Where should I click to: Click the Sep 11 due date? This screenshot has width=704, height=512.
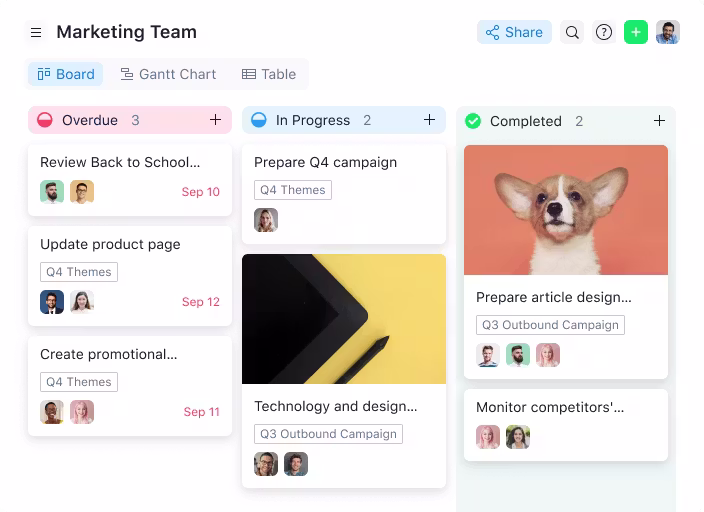click(x=202, y=412)
